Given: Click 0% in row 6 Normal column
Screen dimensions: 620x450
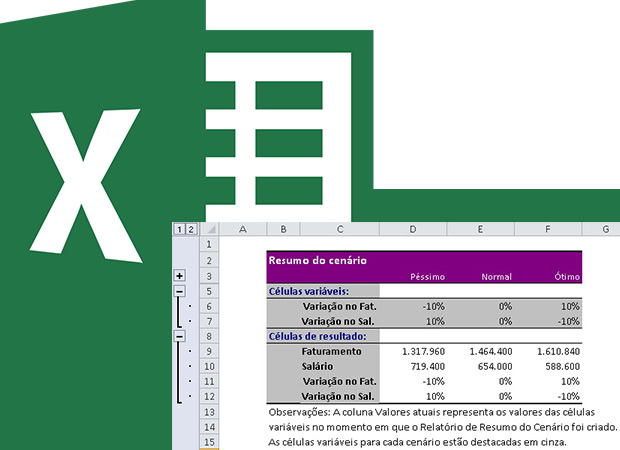Looking at the screenshot, I should [x=505, y=306].
